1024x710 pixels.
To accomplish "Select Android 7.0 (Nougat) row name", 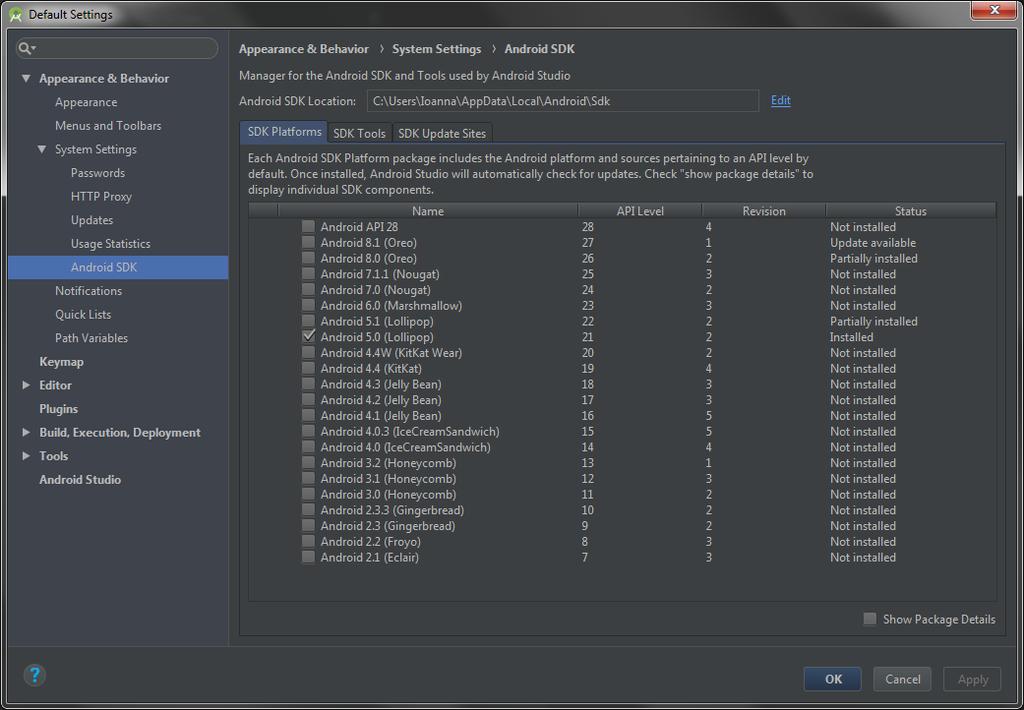I will pos(376,289).
